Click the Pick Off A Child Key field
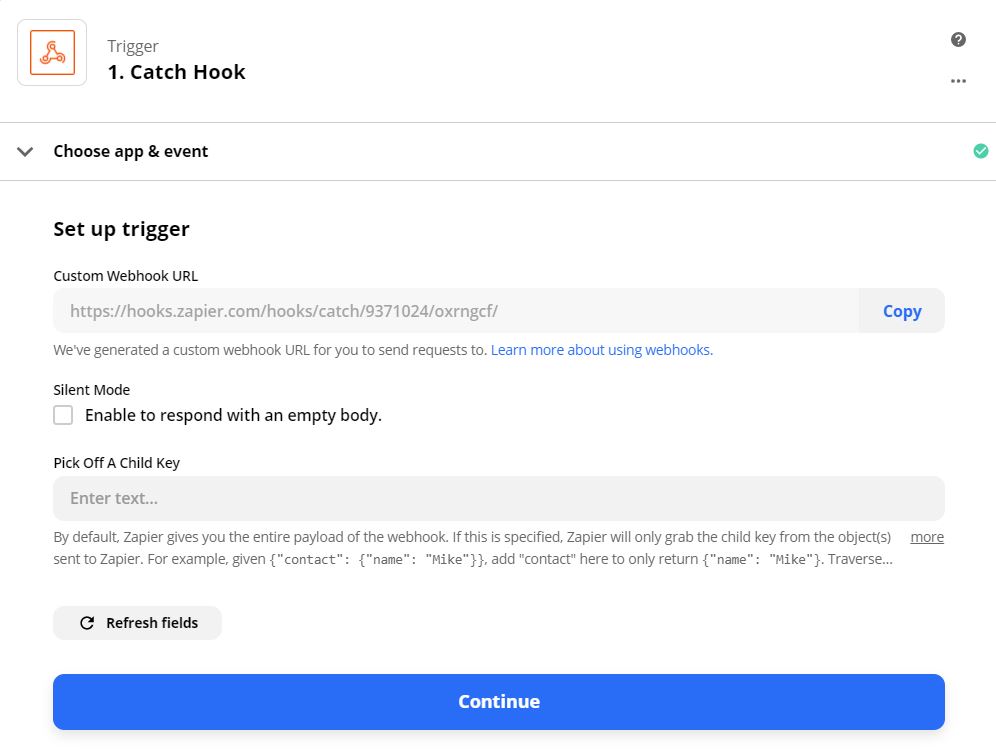The width and height of the screenshot is (996, 752). tap(499, 499)
